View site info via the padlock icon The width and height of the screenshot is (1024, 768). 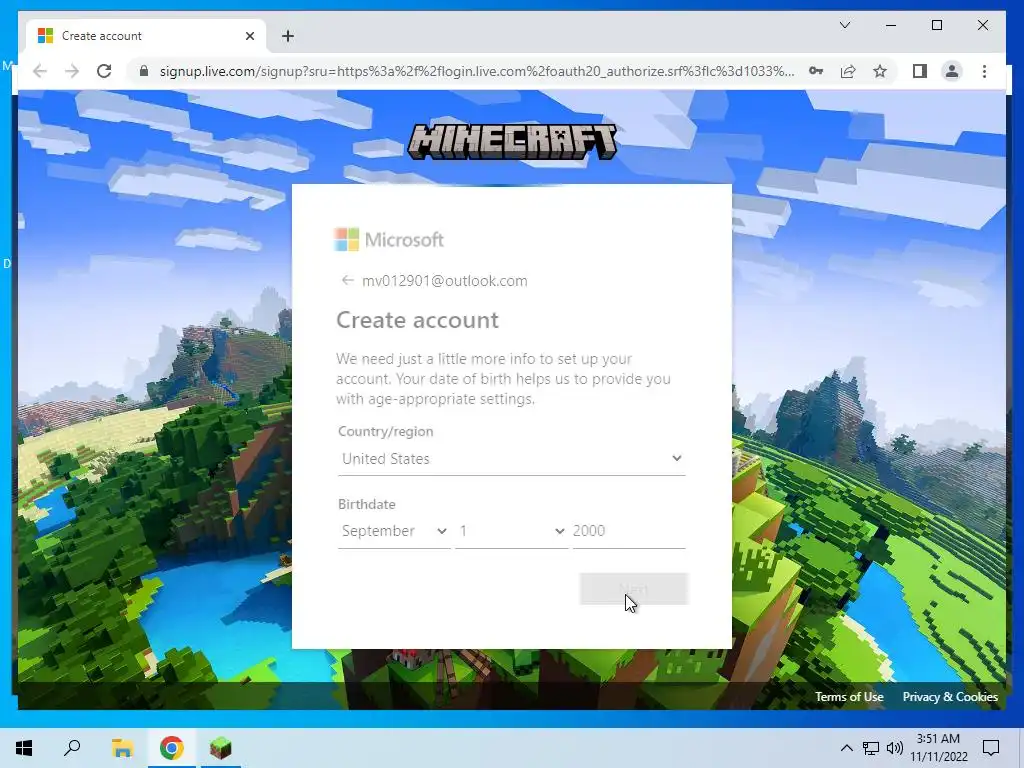point(144,71)
